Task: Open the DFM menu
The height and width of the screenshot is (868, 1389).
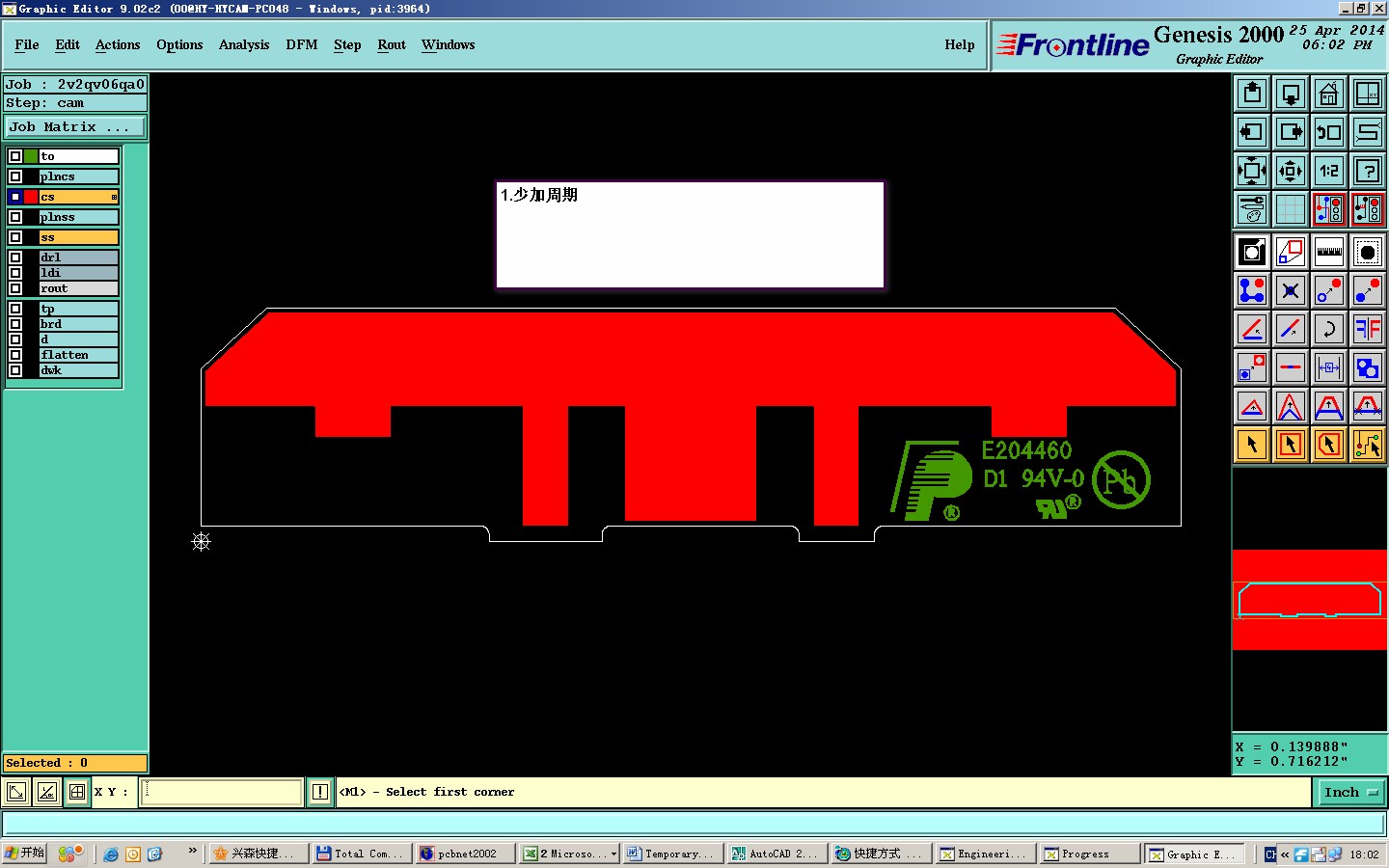Action: (302, 45)
